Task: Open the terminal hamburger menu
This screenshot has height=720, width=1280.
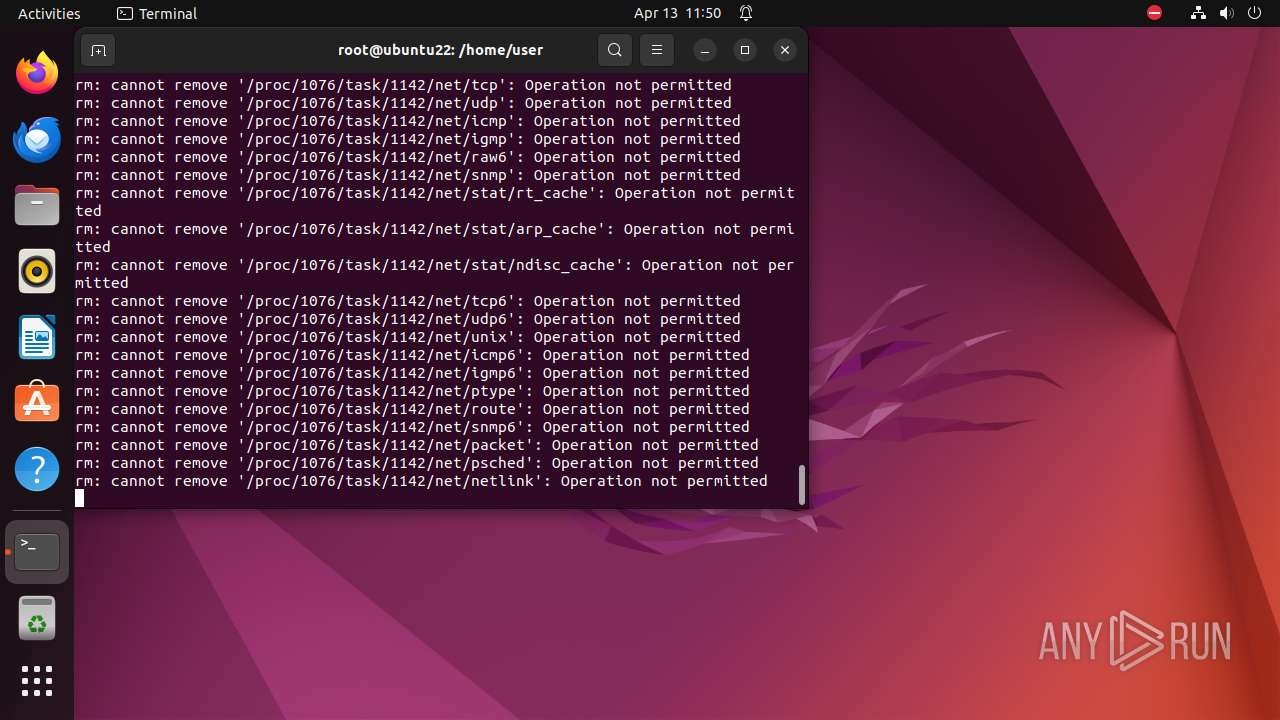Action: (x=657, y=50)
